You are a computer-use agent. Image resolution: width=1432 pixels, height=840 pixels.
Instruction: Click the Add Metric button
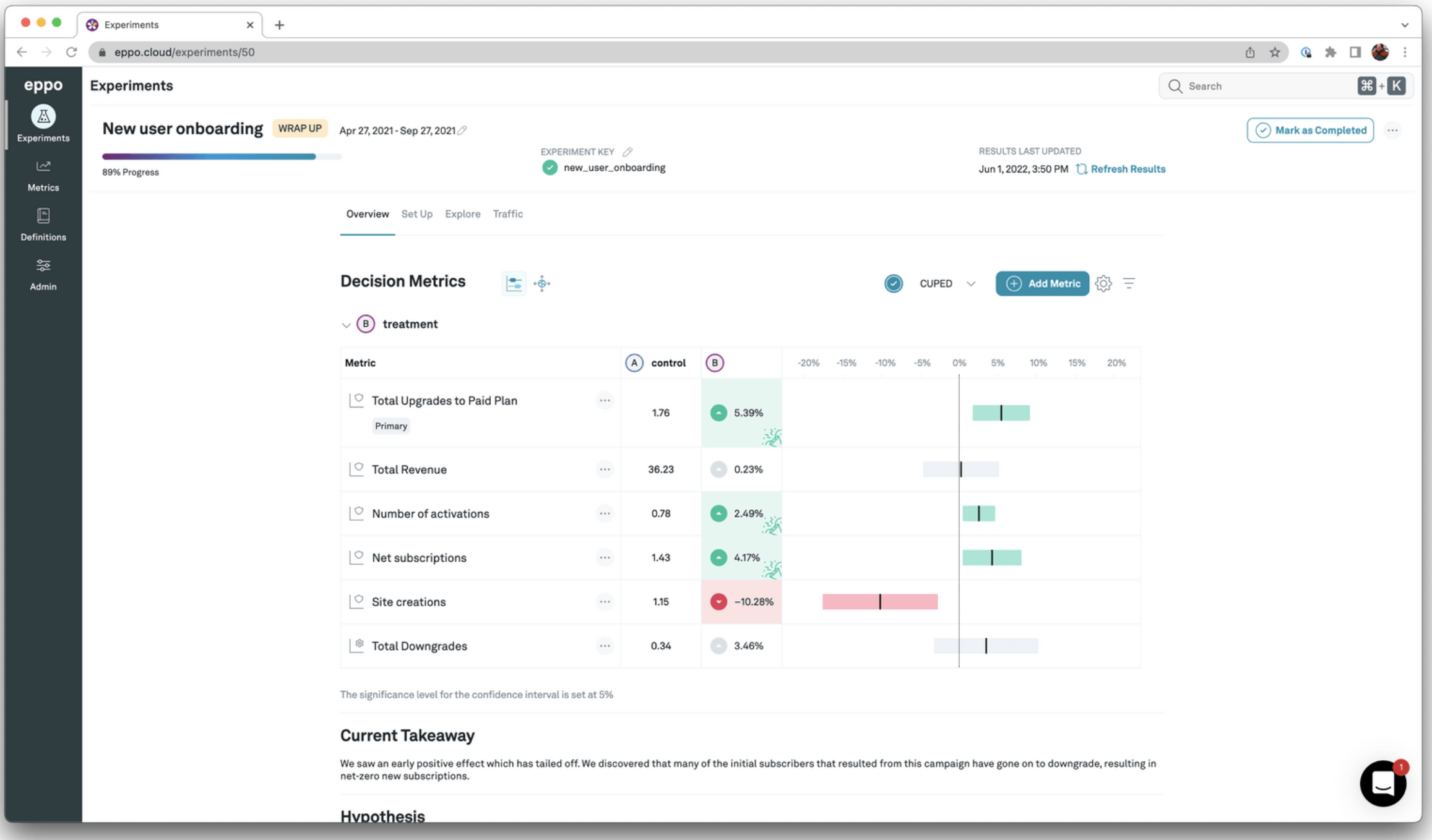pos(1042,283)
